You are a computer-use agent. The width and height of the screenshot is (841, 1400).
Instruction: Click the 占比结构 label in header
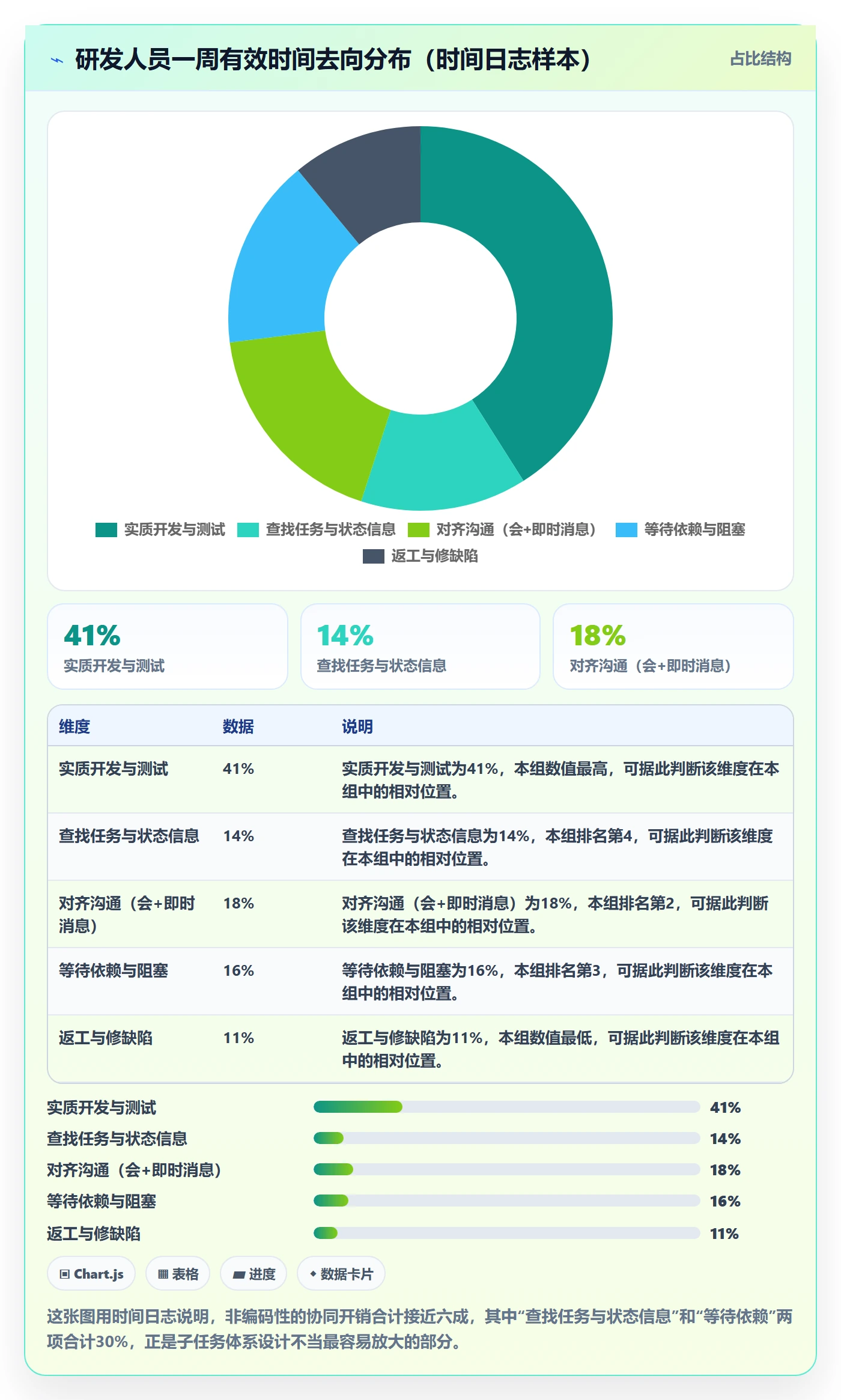point(761,59)
